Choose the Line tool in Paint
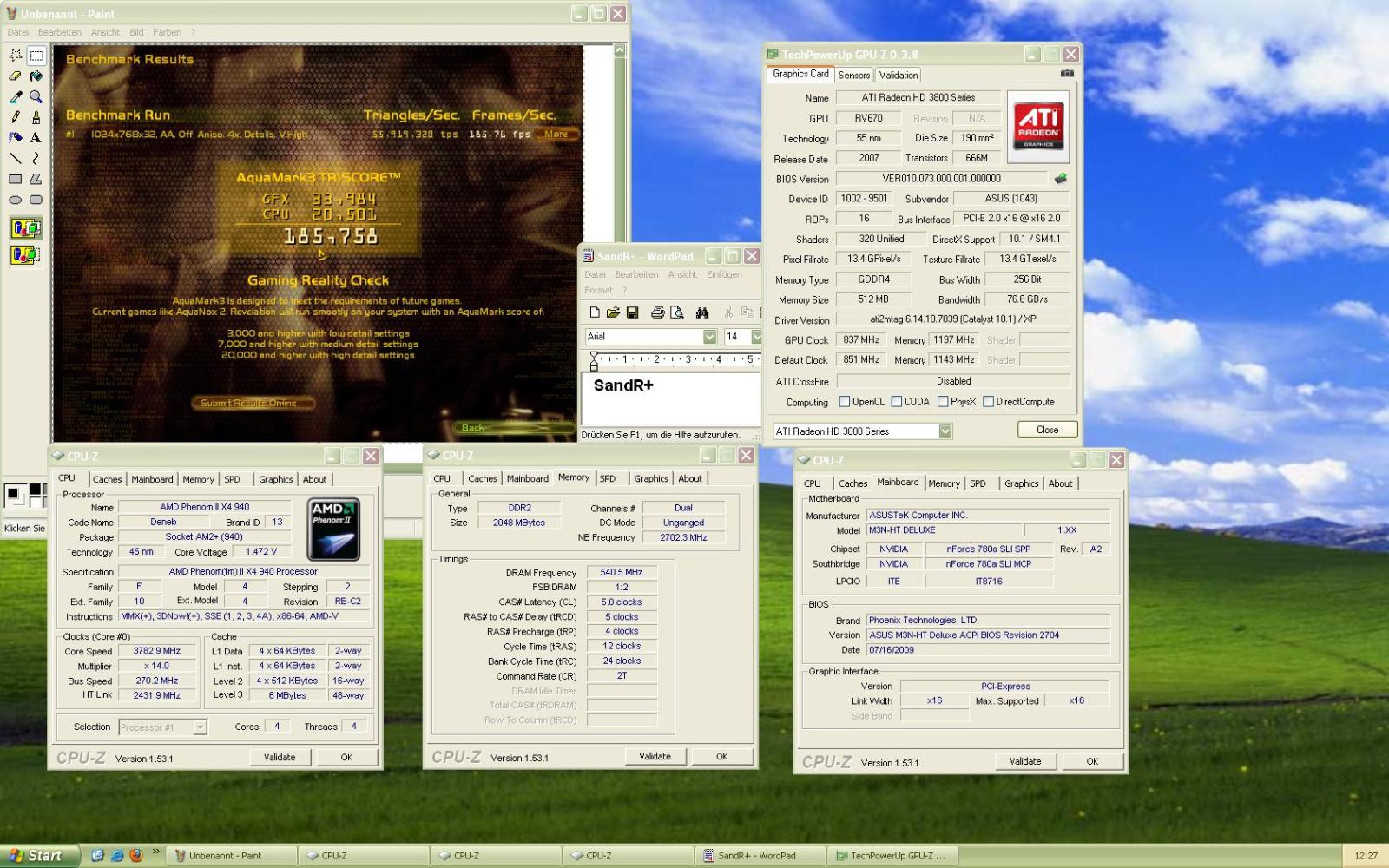Viewport: 1389px width, 868px height. (x=15, y=158)
